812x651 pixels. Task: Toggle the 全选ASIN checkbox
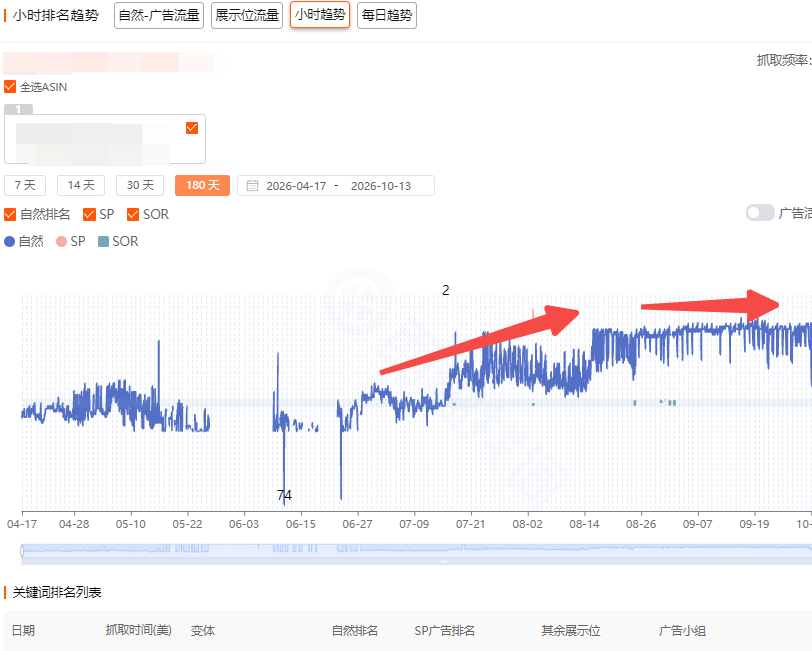coord(10,86)
